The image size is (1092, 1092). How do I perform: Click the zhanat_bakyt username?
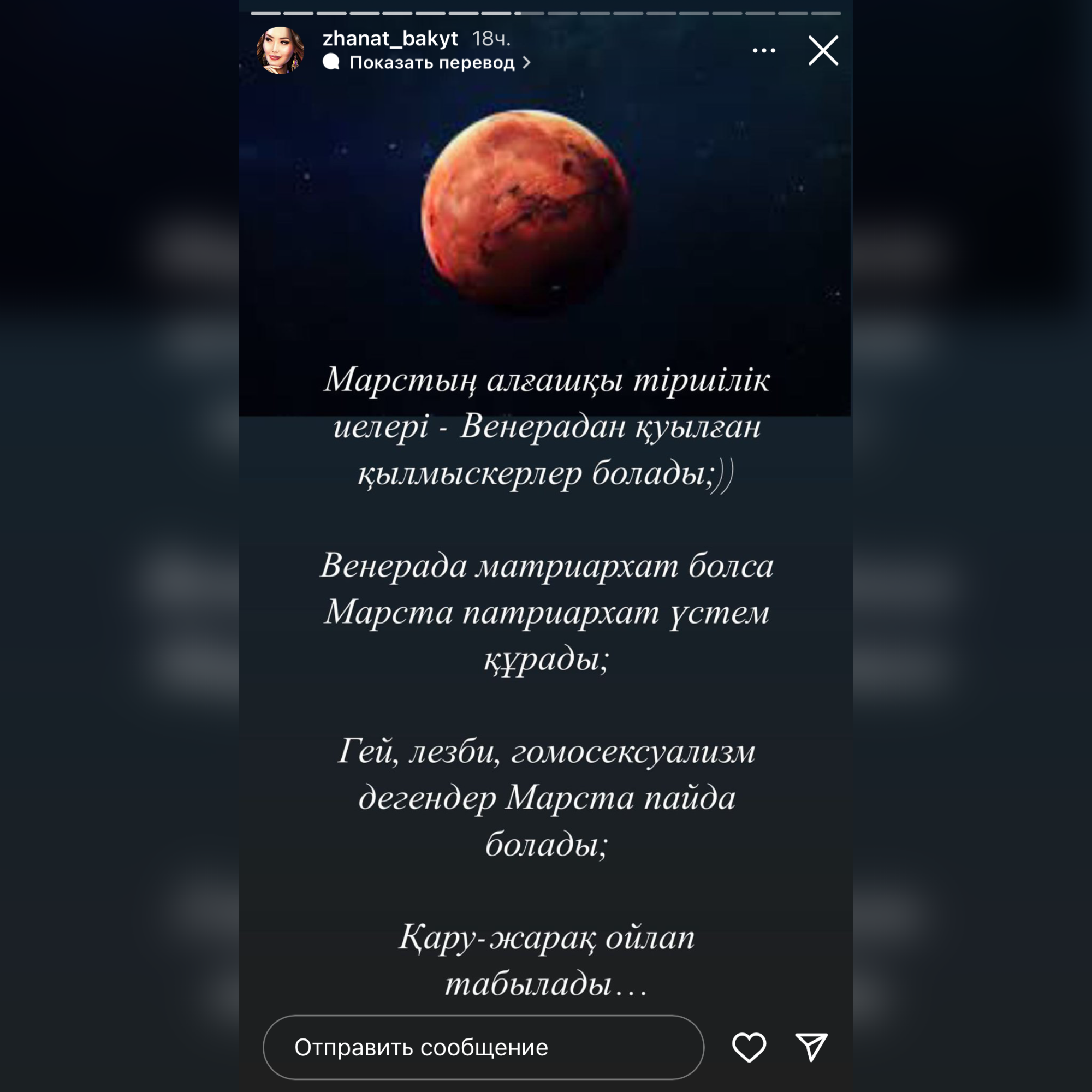(x=390, y=38)
